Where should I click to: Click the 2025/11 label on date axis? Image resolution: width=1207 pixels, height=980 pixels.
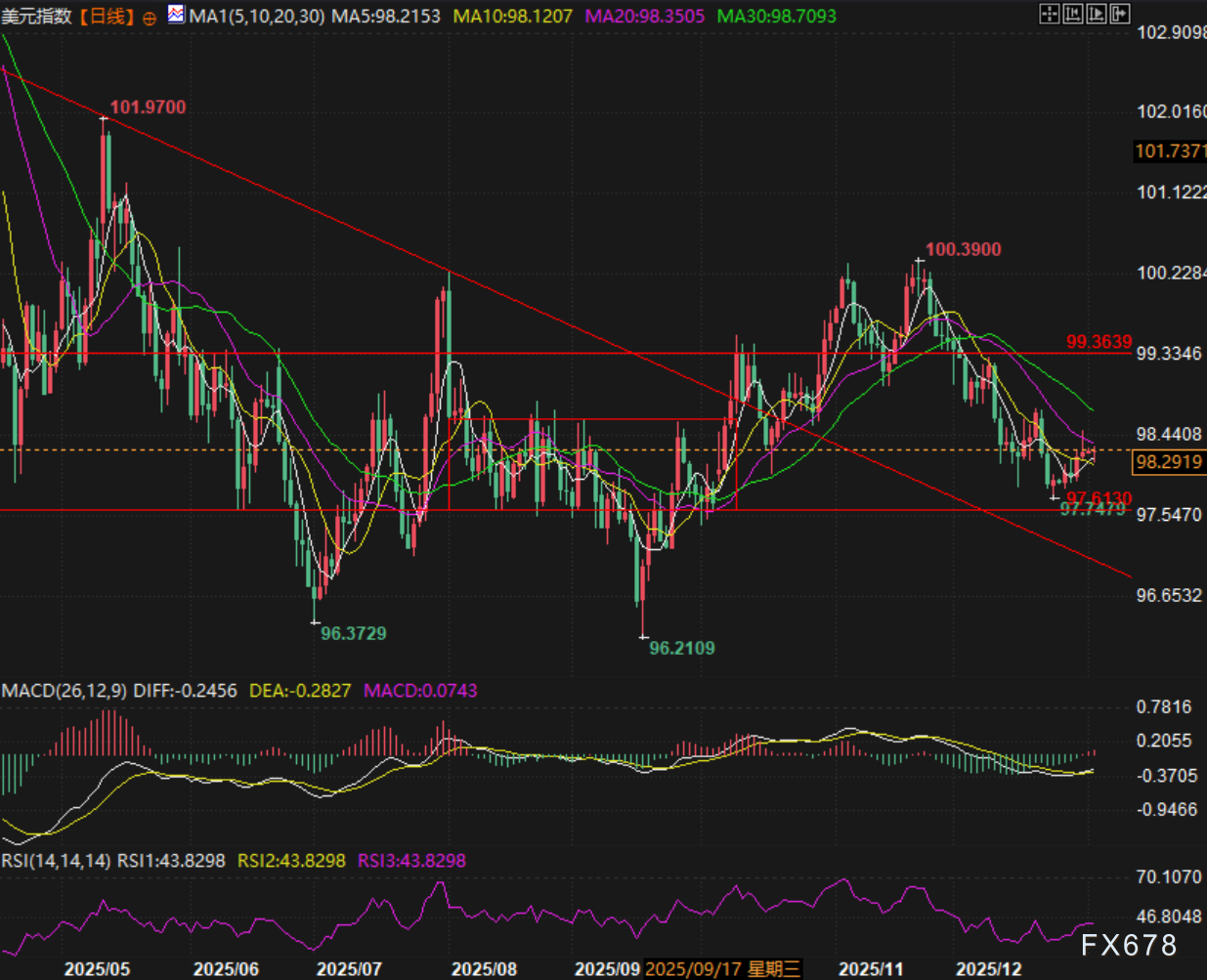click(x=871, y=969)
